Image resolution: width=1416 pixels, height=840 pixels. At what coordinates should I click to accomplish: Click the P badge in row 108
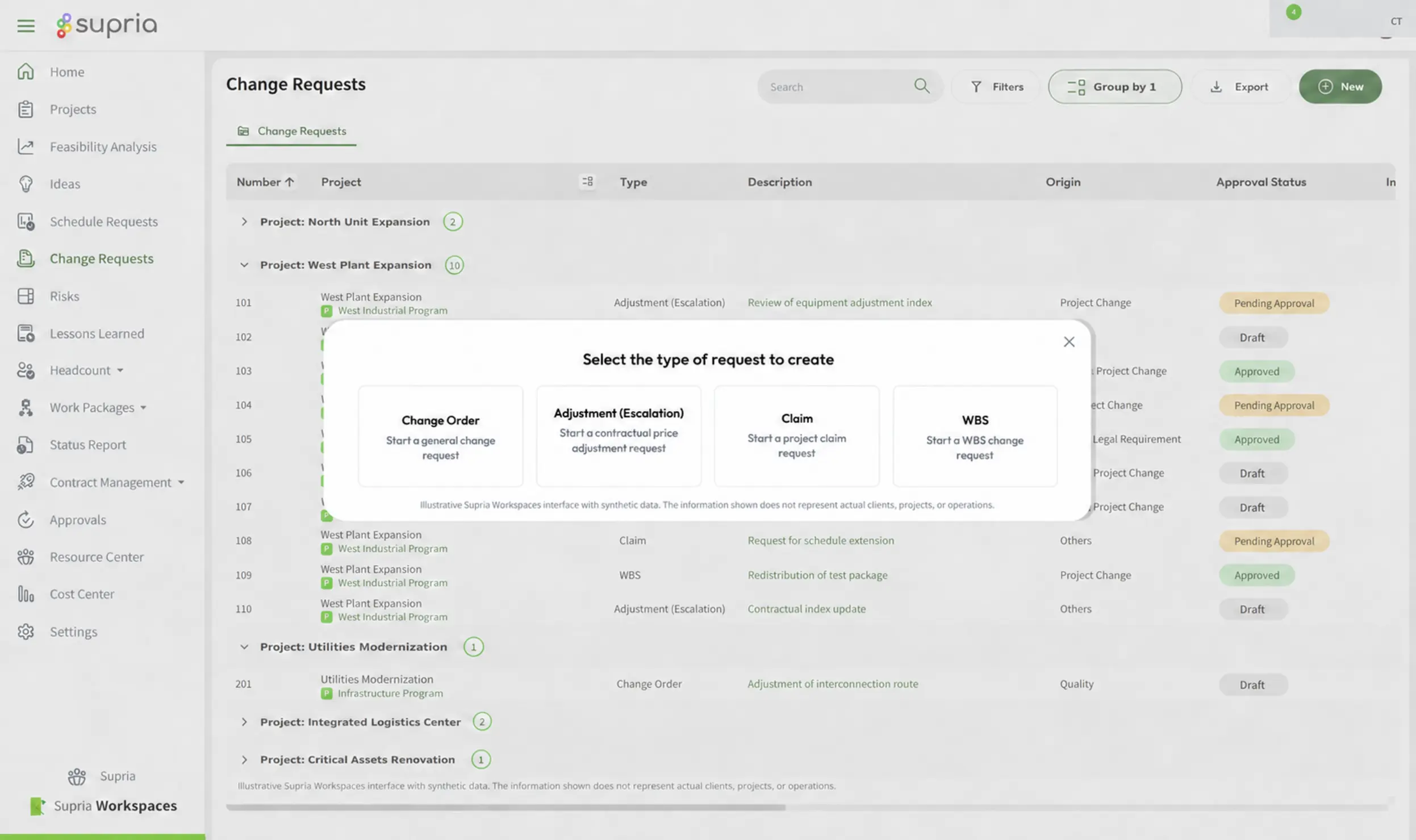click(x=327, y=549)
